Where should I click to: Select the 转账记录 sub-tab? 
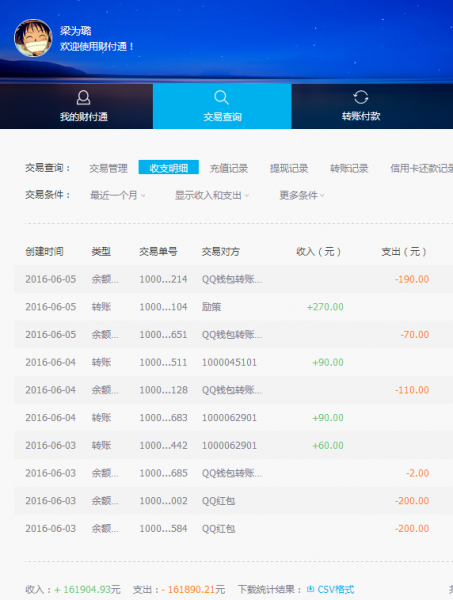click(x=349, y=168)
